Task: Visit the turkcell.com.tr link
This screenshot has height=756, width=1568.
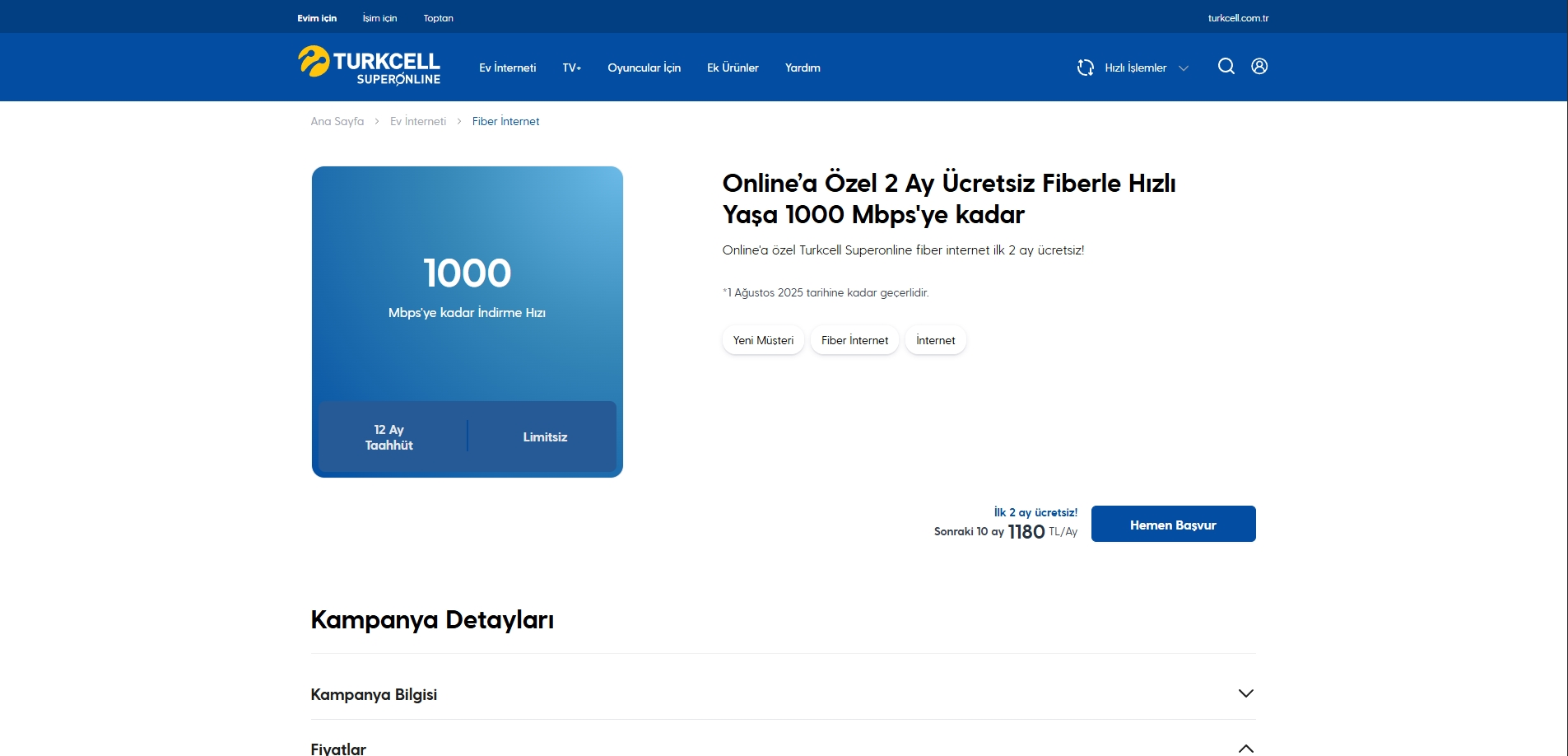Action: point(1238,18)
